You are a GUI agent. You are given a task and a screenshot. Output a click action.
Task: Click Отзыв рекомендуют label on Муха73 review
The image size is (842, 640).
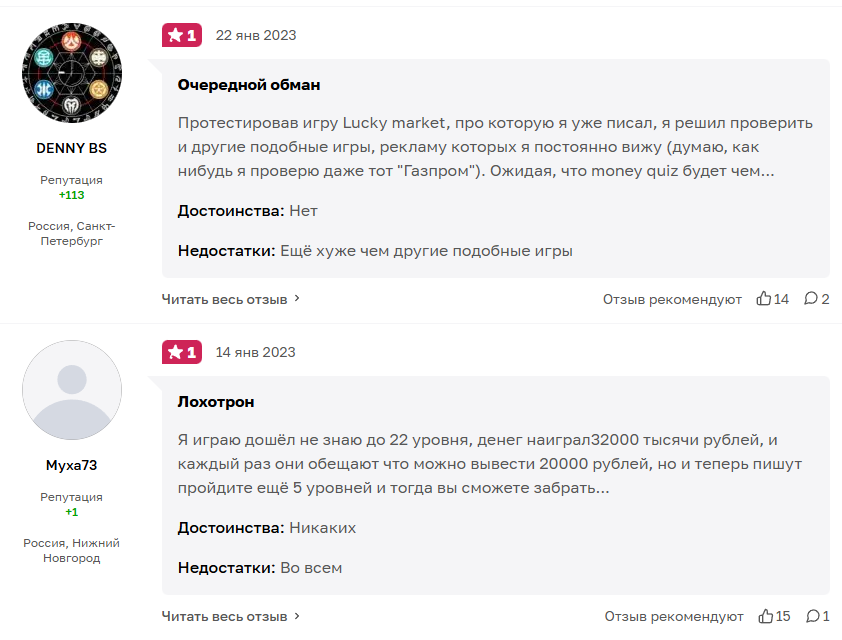click(673, 616)
